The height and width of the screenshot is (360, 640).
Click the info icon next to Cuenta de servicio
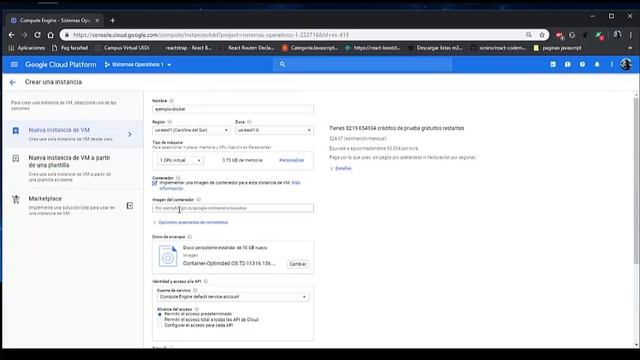195,290
